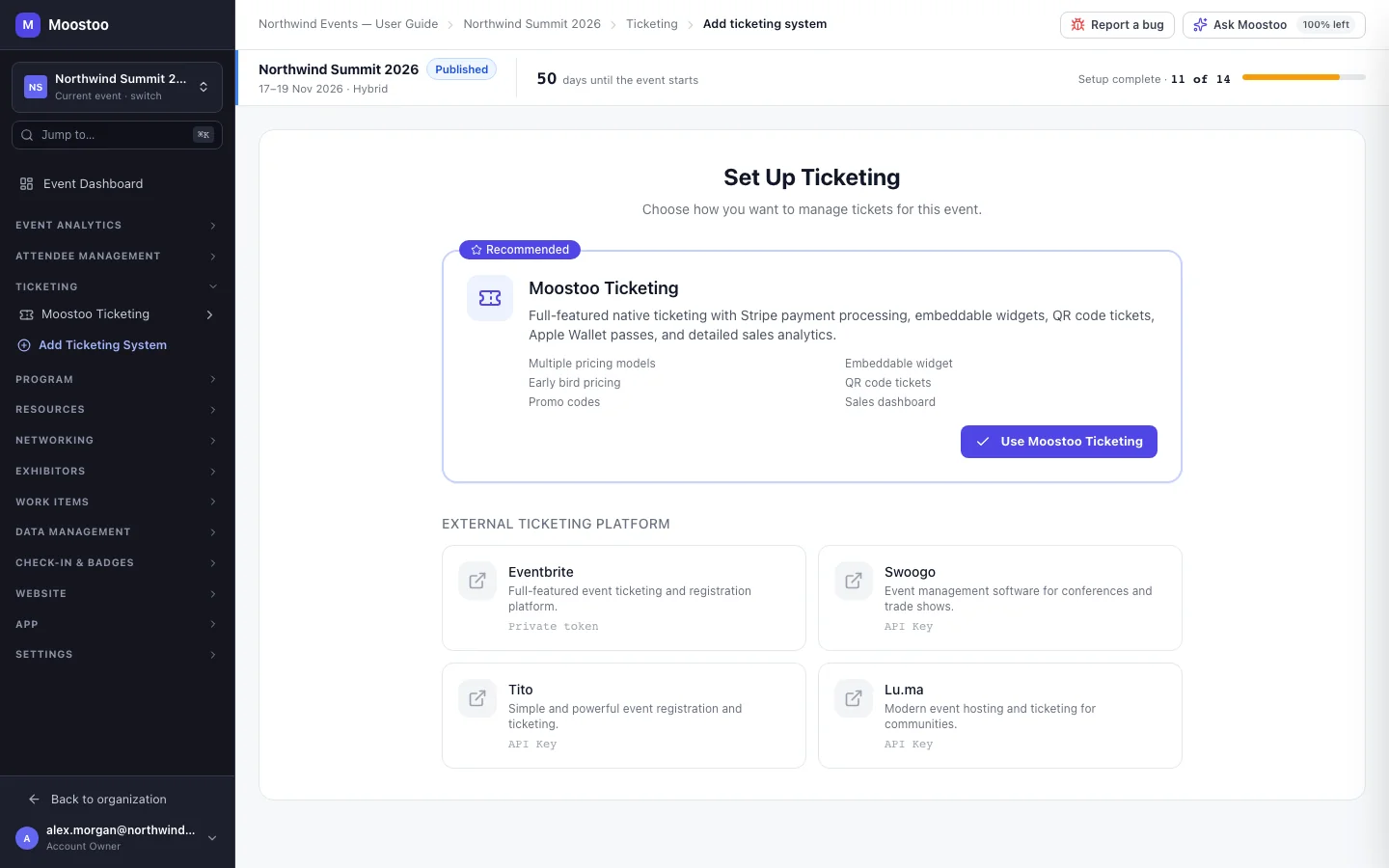Click the 'Sales dashboard' feature text
The image size is (1389, 868).
(890, 402)
